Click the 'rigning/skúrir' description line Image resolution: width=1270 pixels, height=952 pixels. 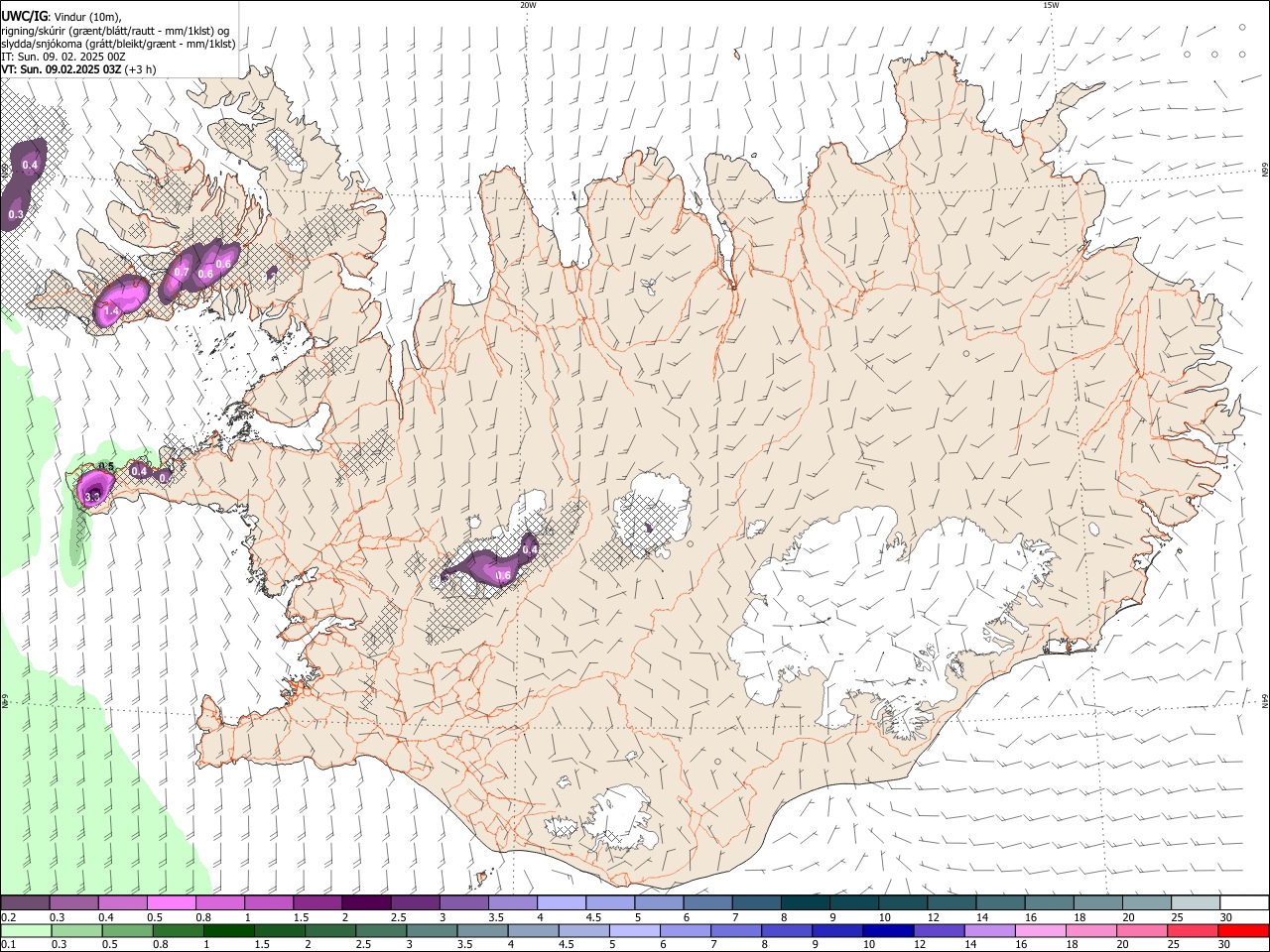[x=115, y=30]
